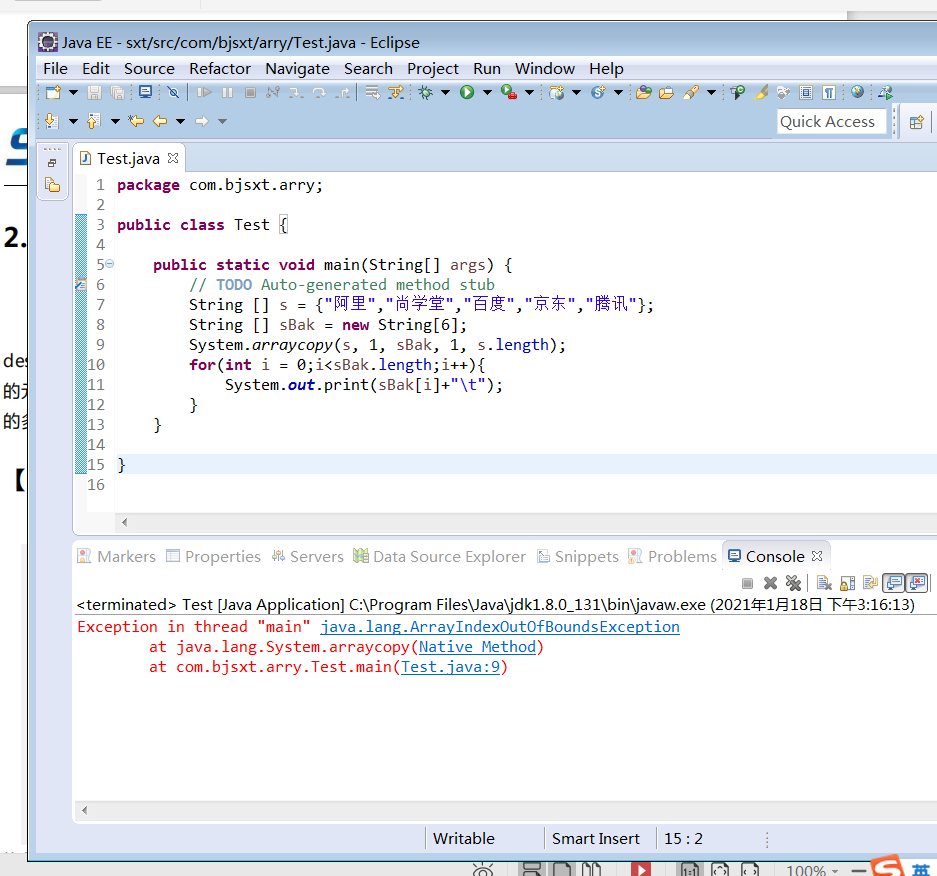Switch to the Snippets tab
This screenshot has width=937, height=876.
pyautogui.click(x=578, y=556)
